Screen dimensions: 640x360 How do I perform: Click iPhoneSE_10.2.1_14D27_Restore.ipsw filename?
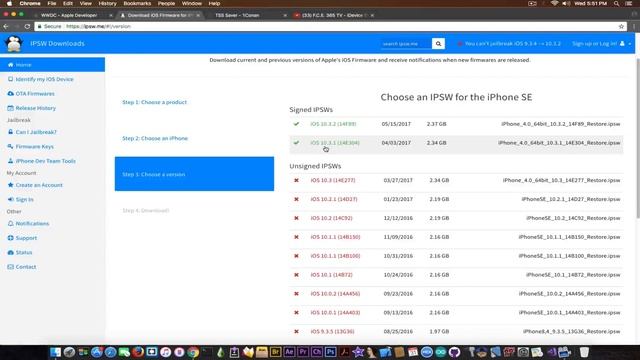pos(571,199)
